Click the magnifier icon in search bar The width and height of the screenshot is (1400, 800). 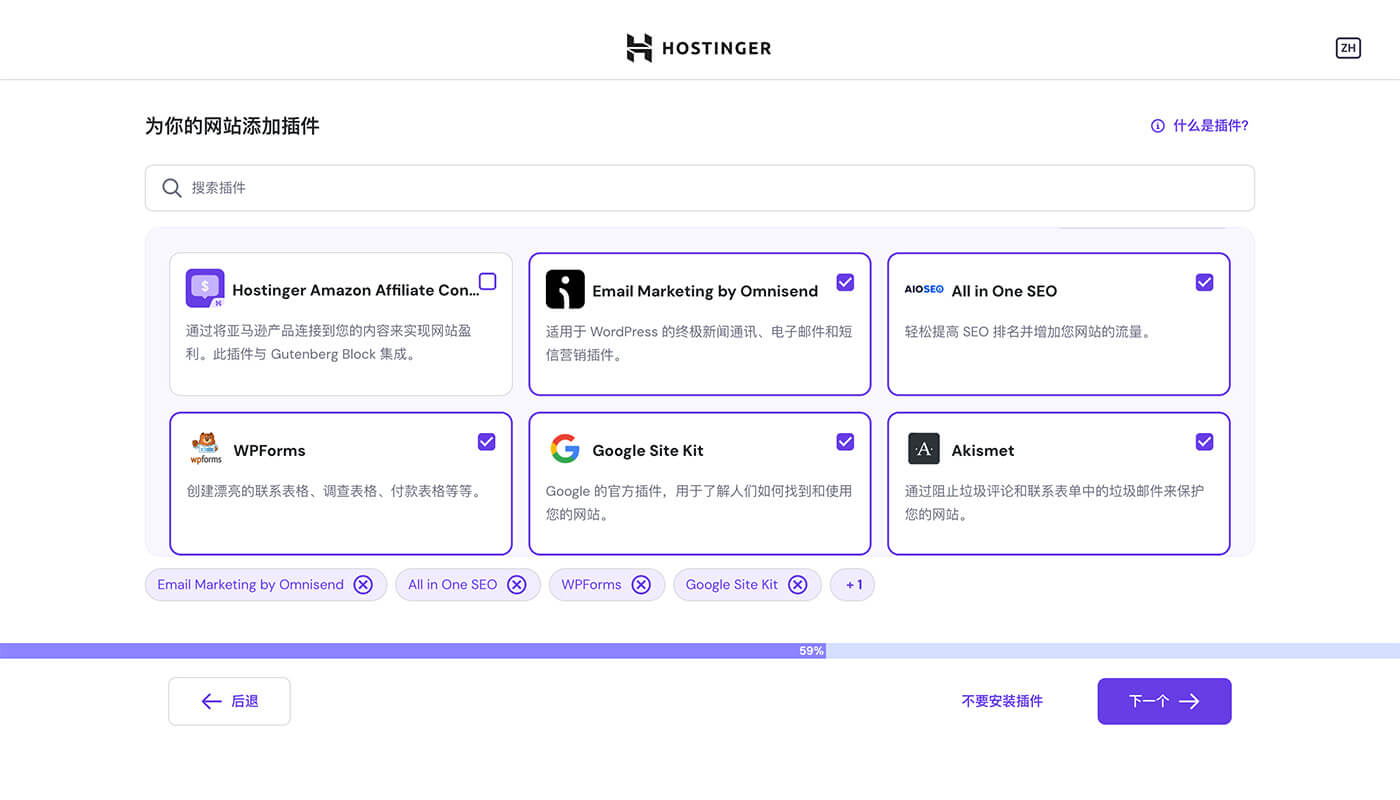click(x=172, y=188)
